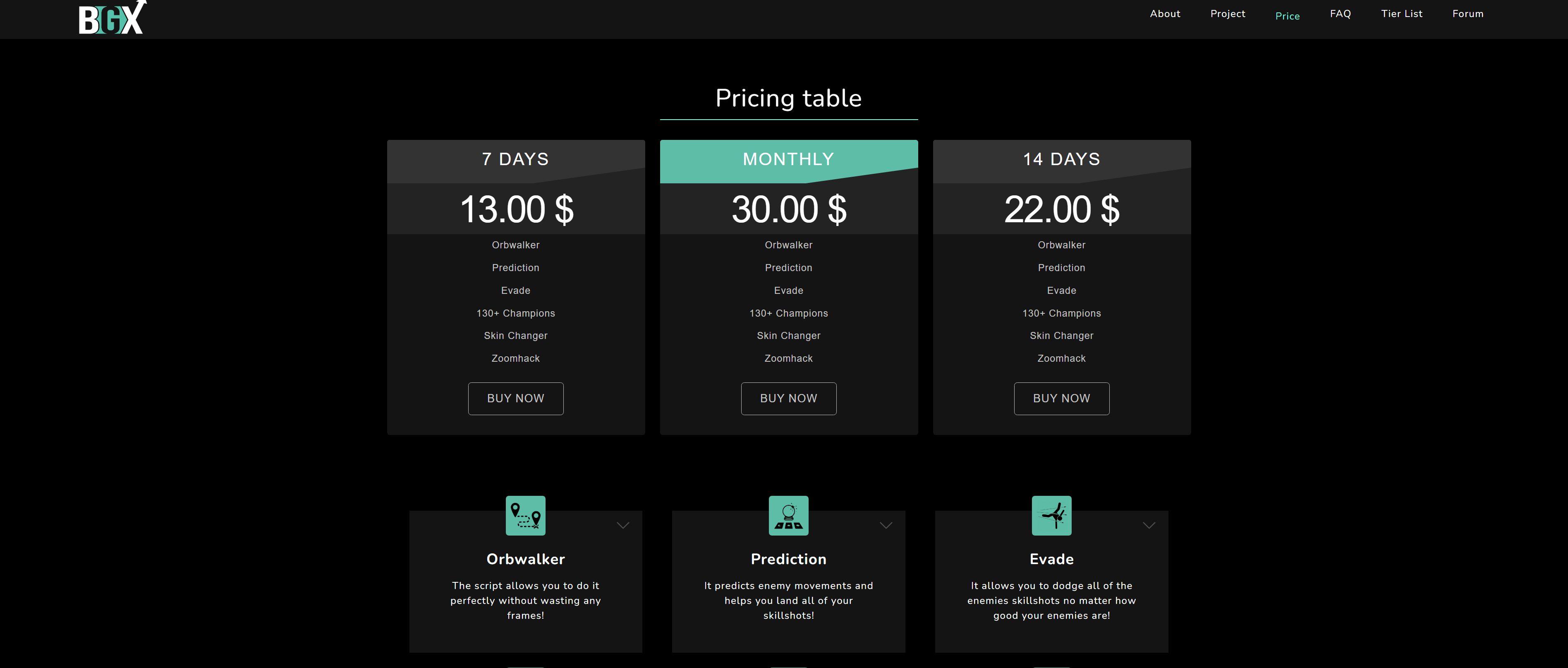Click Skin Changer in 7 Days plan
Screen dimensions: 1568x668
coord(515,336)
